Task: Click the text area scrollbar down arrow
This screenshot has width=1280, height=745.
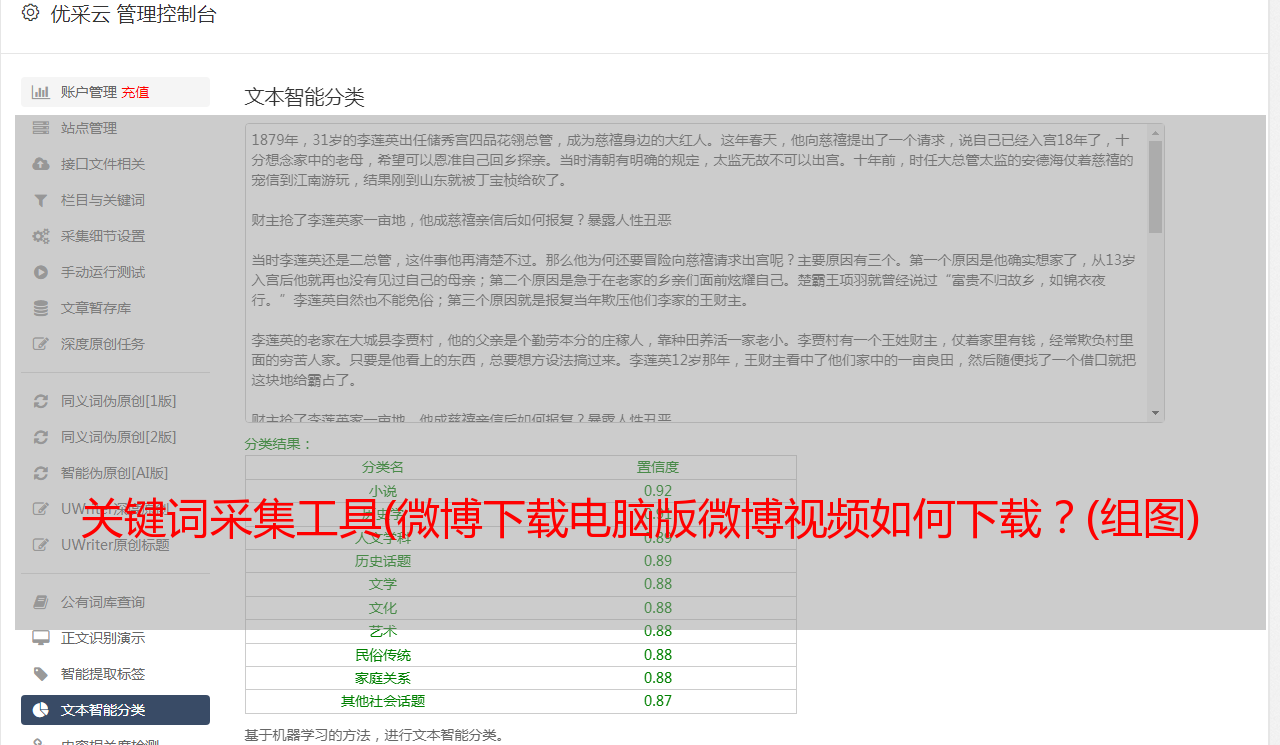Action: [1156, 413]
